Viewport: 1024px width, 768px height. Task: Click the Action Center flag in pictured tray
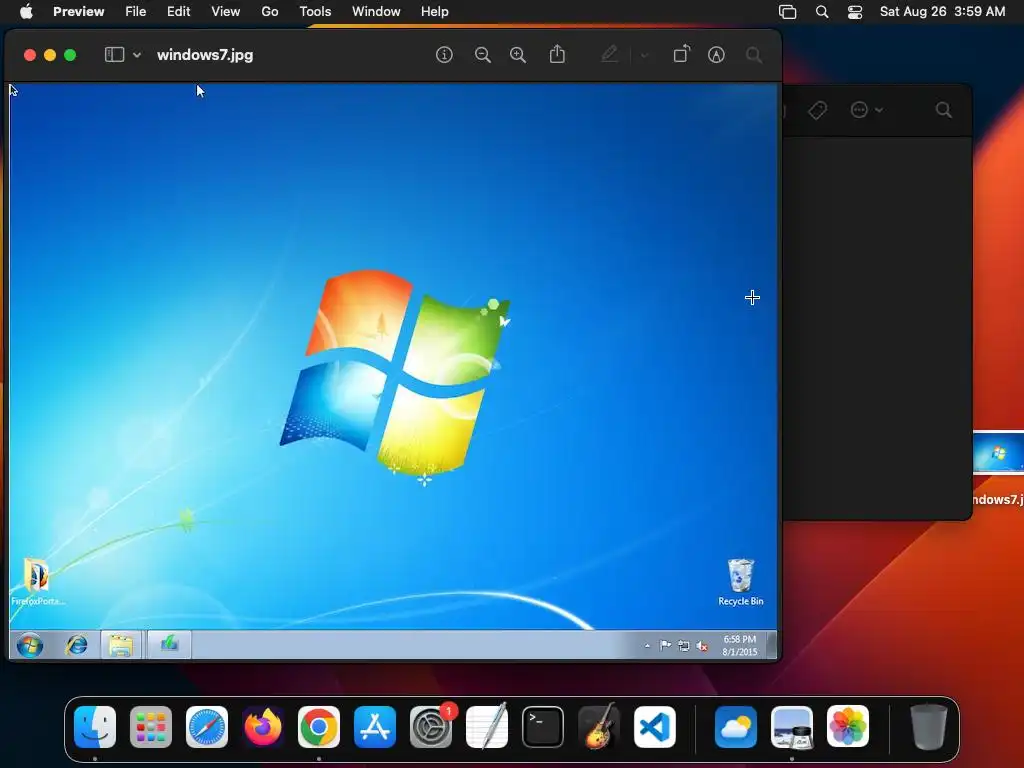pyautogui.click(x=665, y=646)
